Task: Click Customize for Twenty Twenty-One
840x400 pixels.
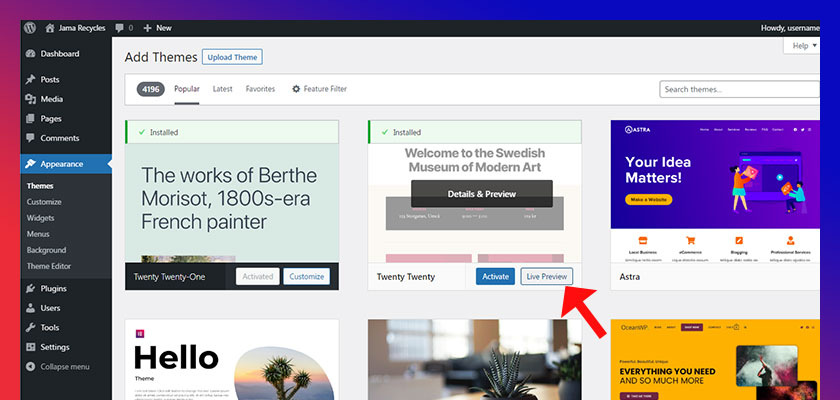Action: 306,276
